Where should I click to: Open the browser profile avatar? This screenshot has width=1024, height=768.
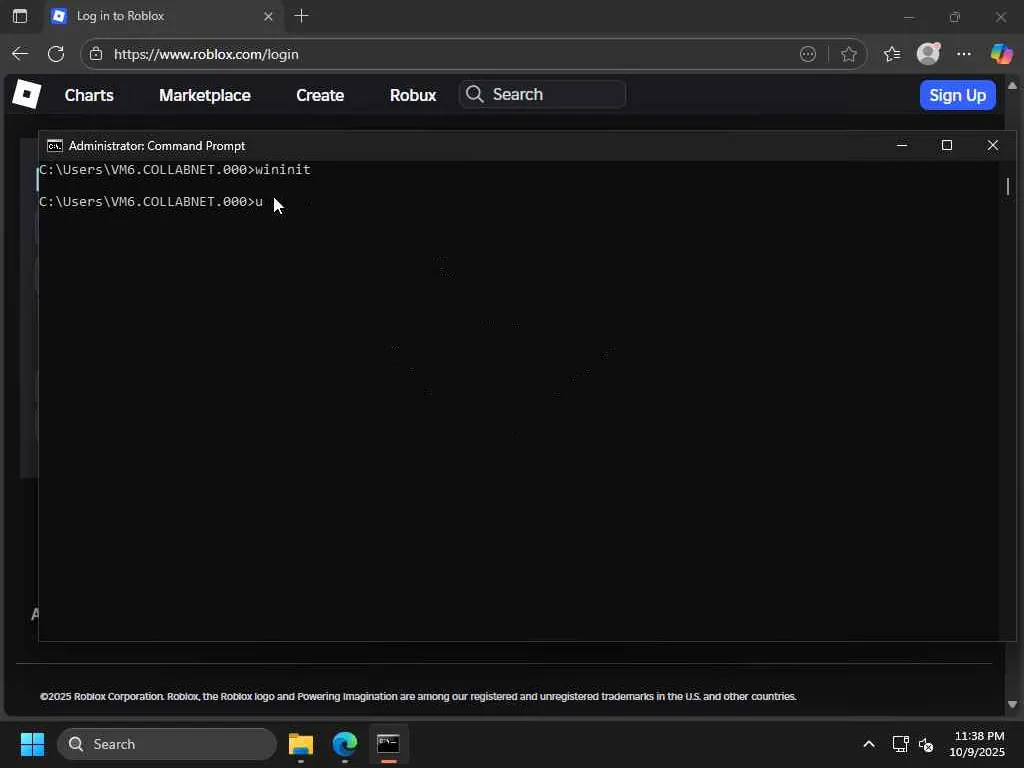point(928,54)
